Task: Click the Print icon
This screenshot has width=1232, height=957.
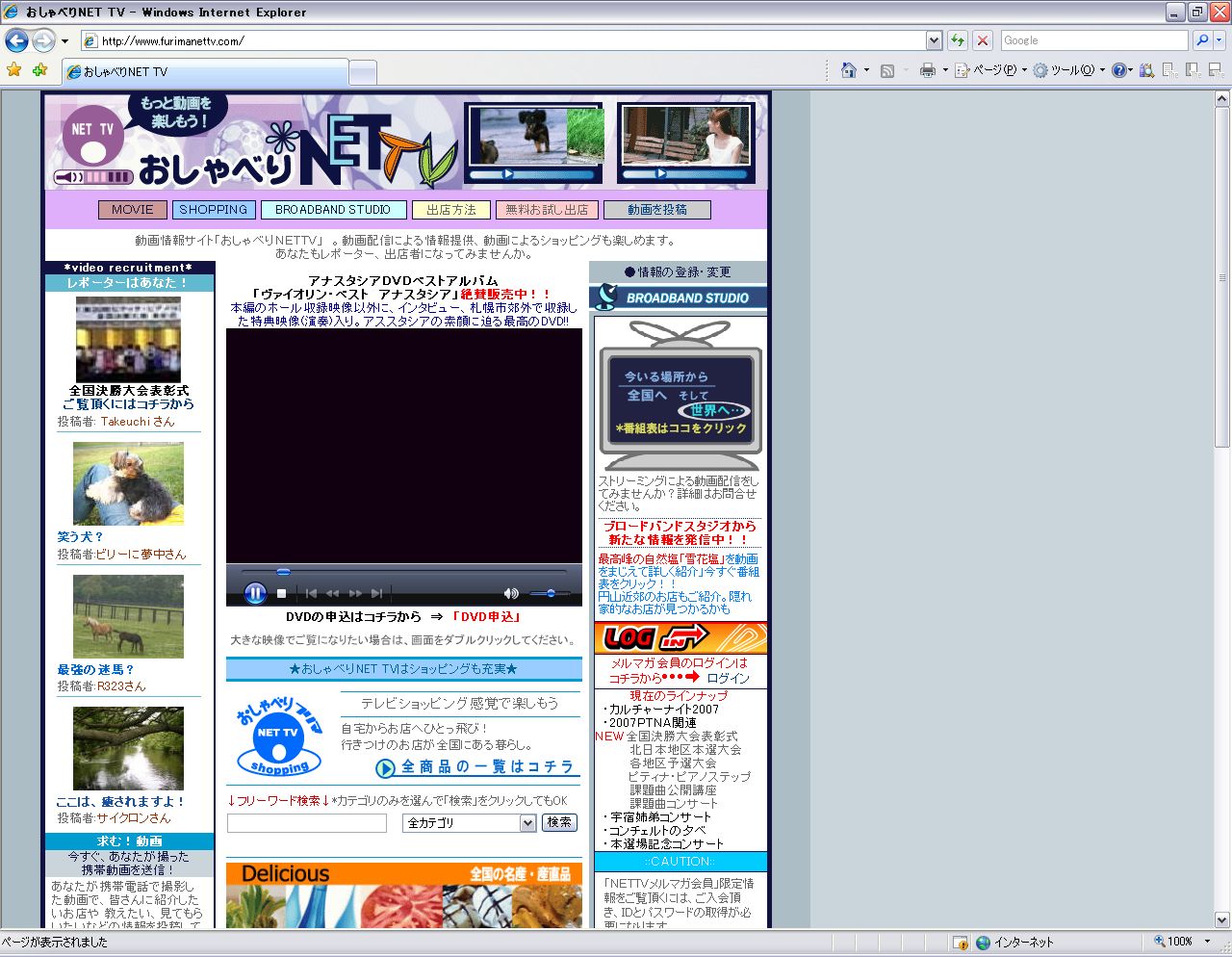Action: click(x=927, y=70)
